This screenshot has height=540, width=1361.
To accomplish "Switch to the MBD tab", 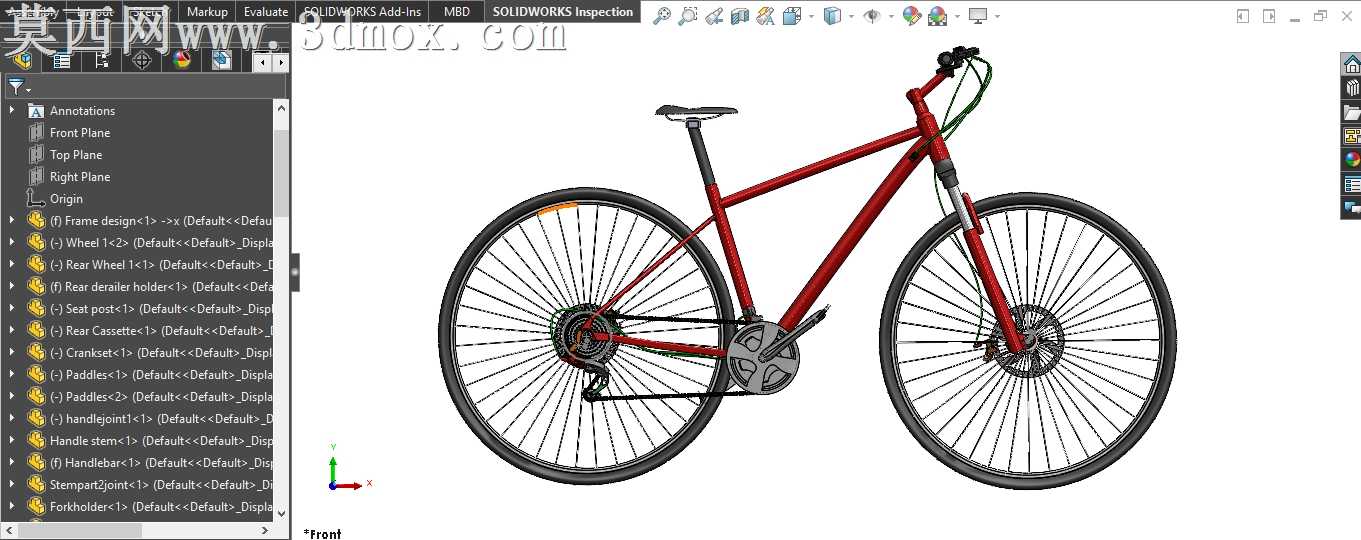I will (x=456, y=12).
